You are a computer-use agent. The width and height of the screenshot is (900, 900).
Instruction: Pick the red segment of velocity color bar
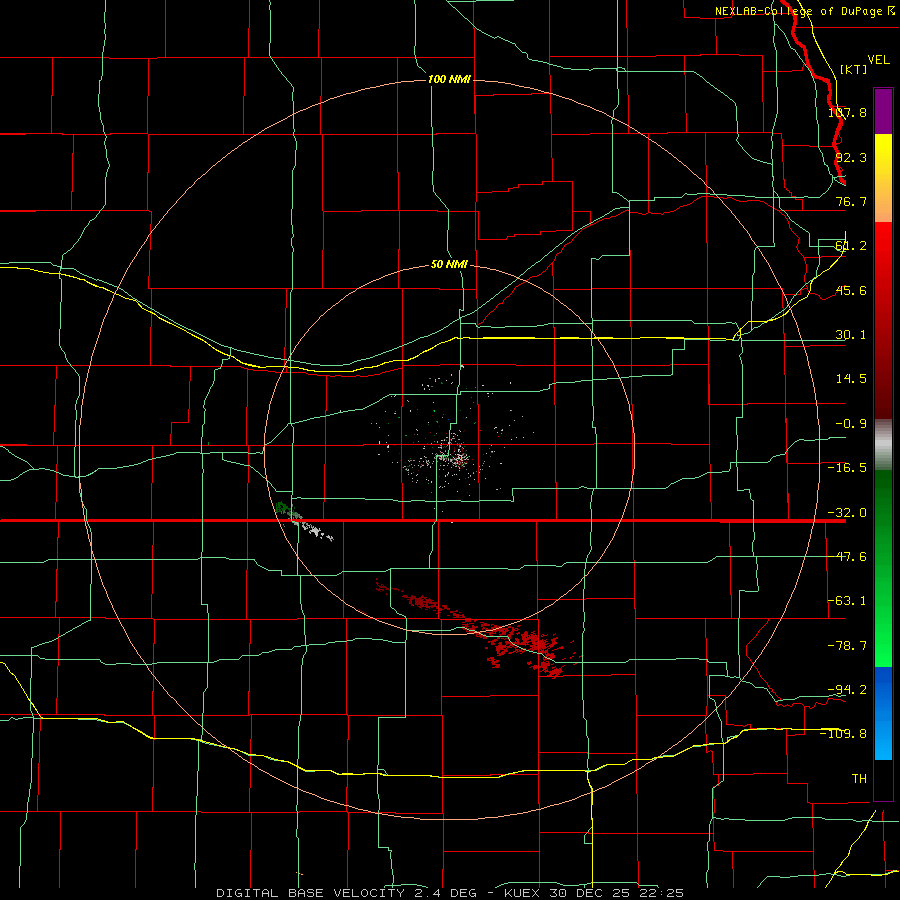tap(883, 320)
